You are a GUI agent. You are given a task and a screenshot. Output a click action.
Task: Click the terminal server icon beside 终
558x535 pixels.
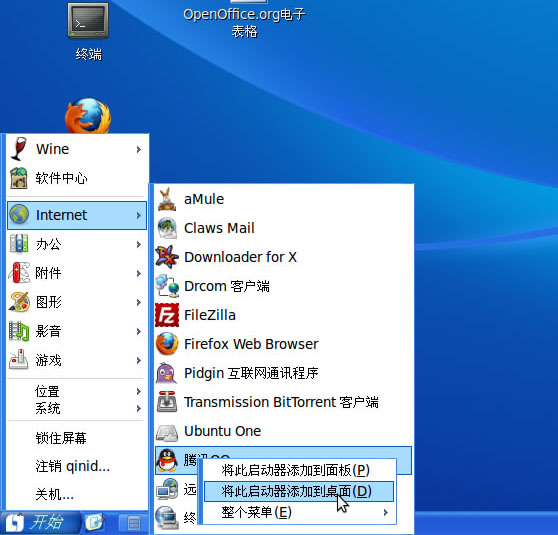coord(167,518)
